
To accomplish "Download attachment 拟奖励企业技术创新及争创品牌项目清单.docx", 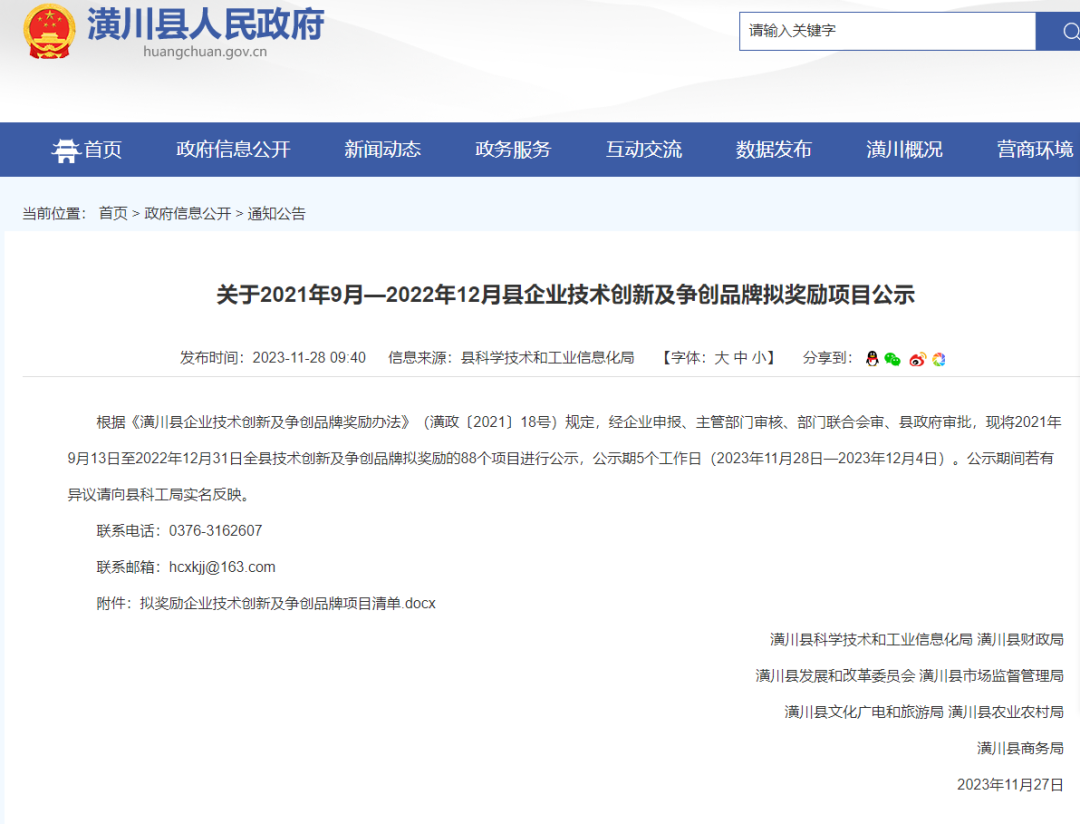I will coord(287,604).
